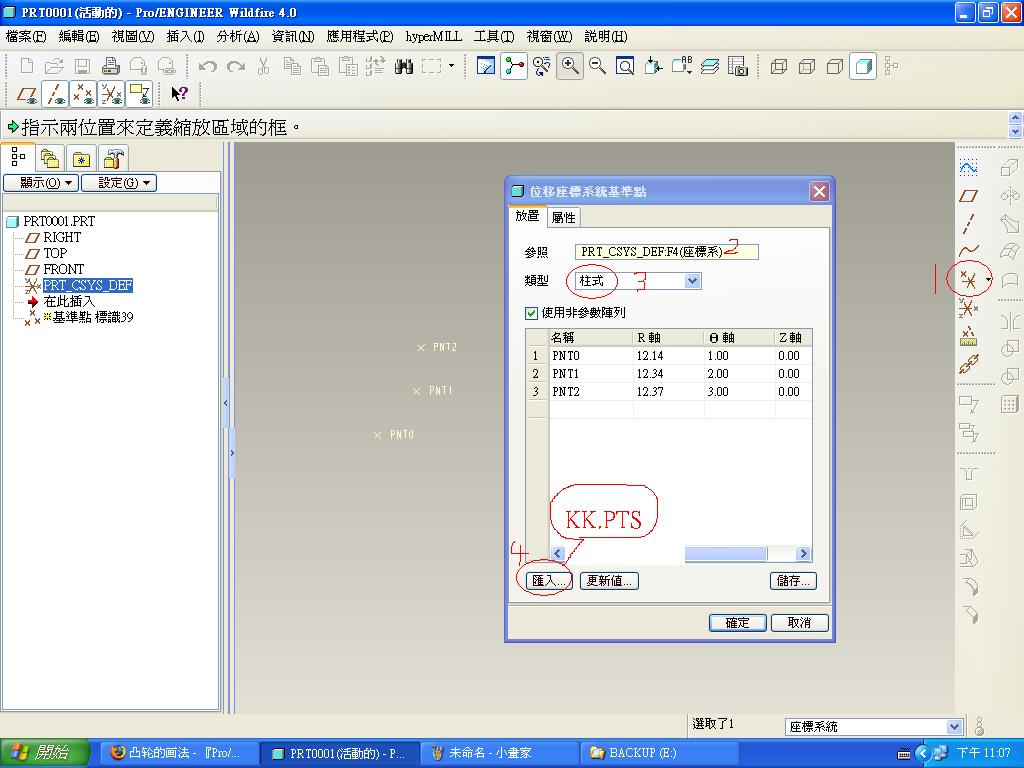Switch to 未命名 - 小畫家 taskbar window
This screenshot has width=1024, height=768.
pos(499,753)
